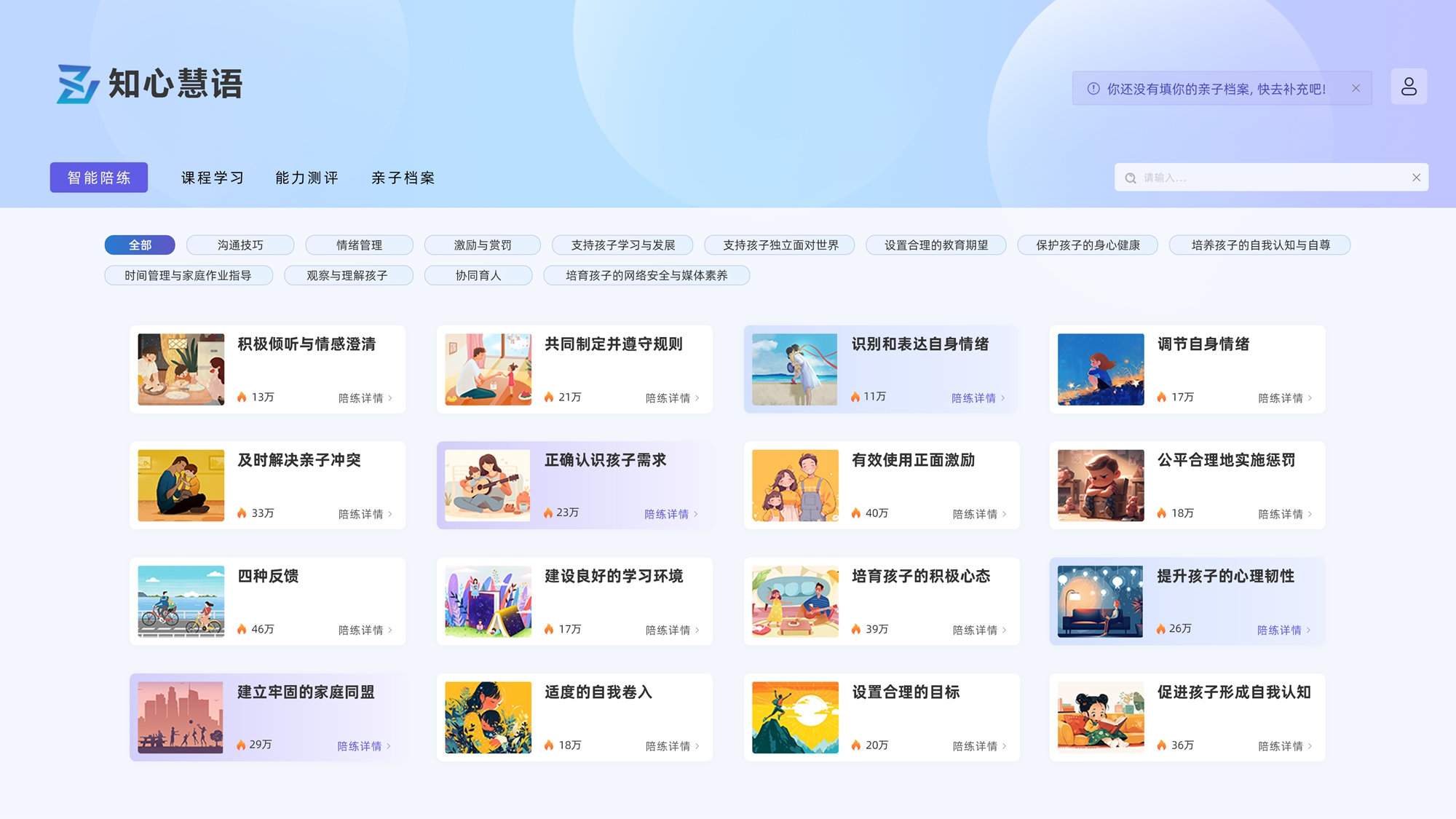Open the 适度的自我卷入 card thumbnail
The image size is (1456, 819).
pyautogui.click(x=488, y=717)
